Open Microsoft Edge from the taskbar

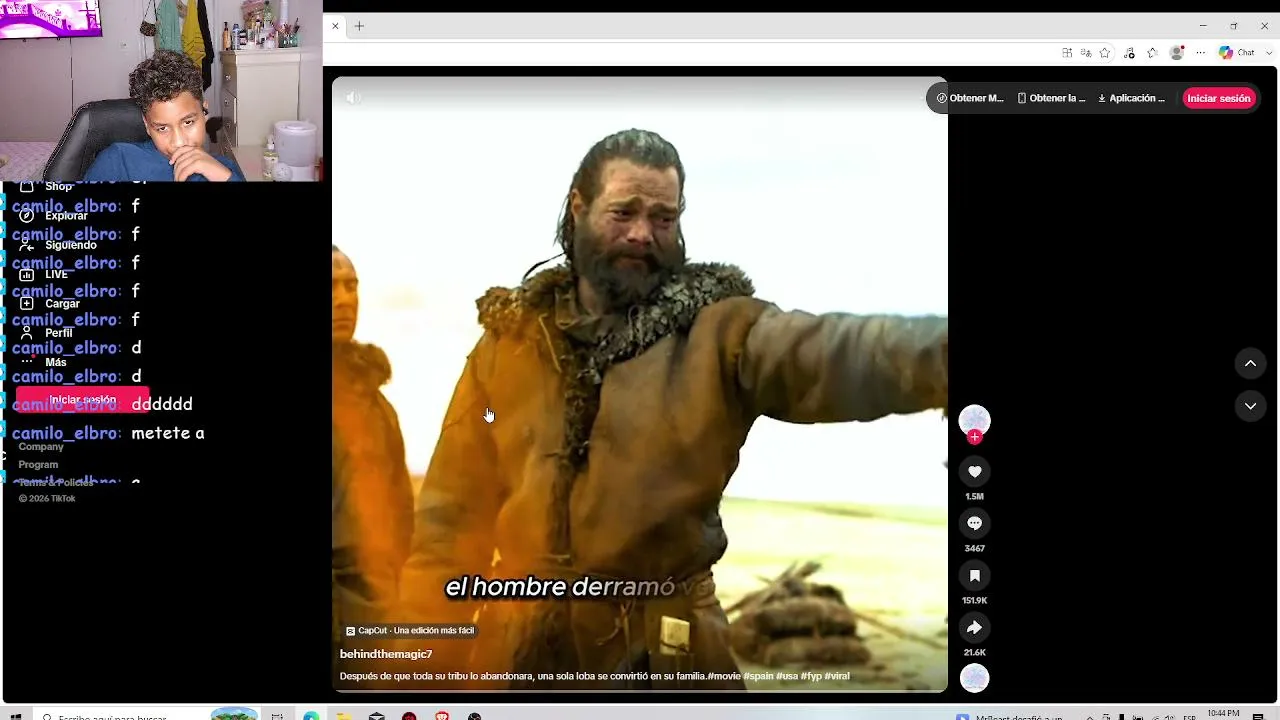311,716
